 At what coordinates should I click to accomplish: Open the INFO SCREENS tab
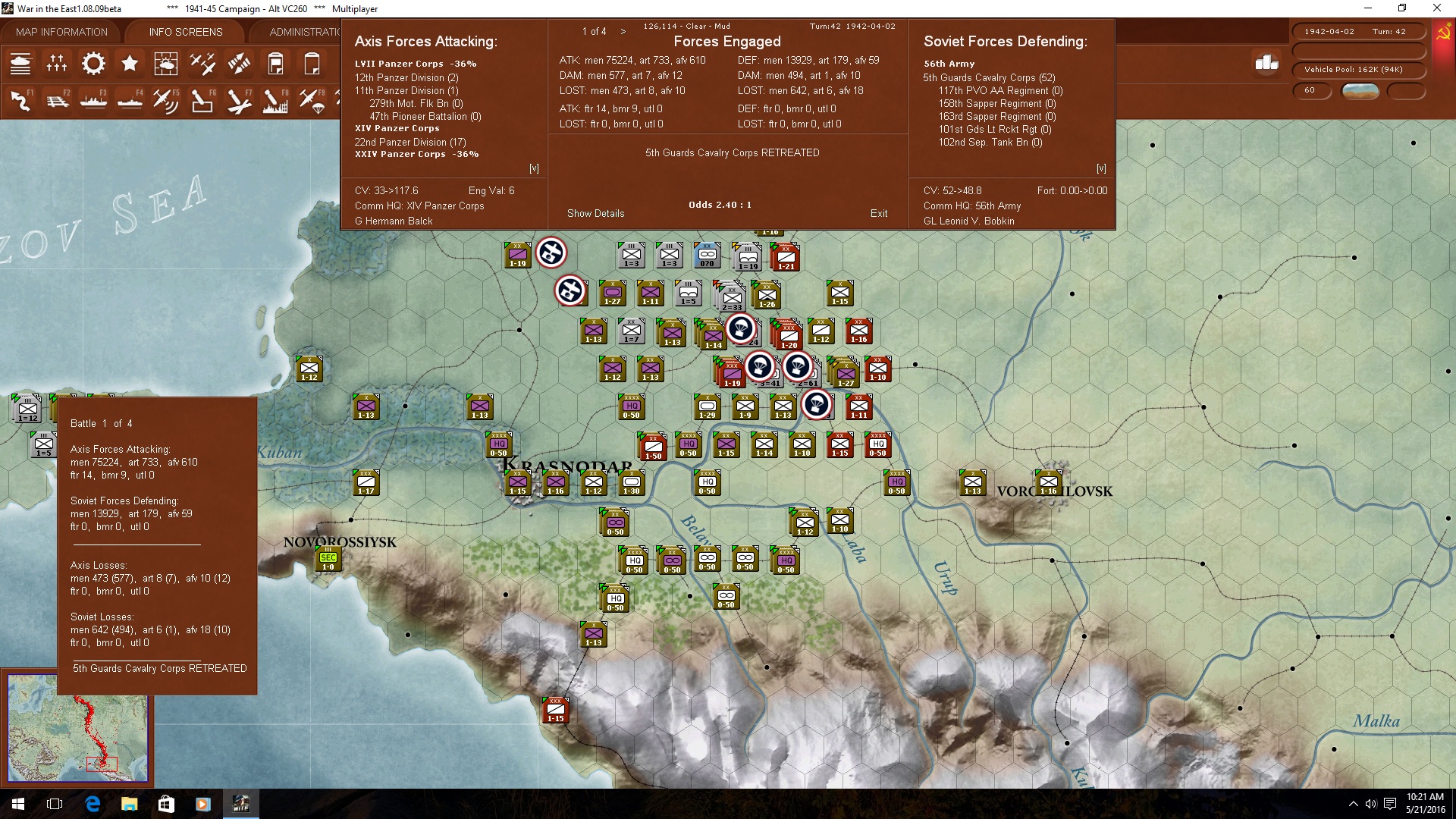click(184, 32)
